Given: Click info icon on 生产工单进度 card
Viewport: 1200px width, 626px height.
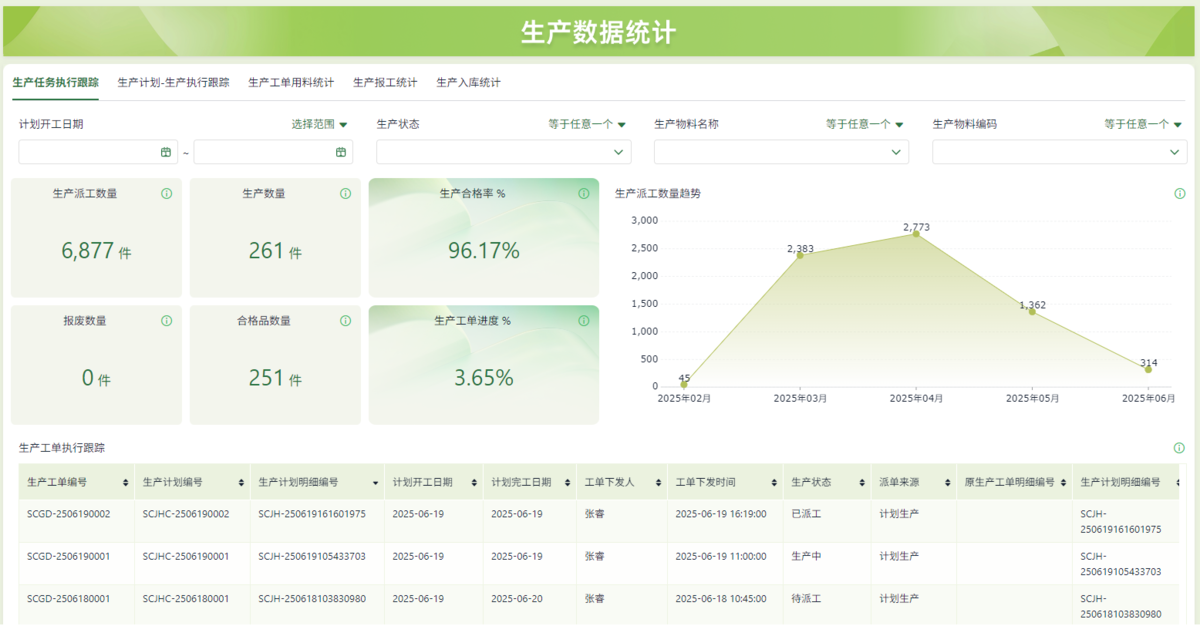Looking at the screenshot, I should (584, 321).
